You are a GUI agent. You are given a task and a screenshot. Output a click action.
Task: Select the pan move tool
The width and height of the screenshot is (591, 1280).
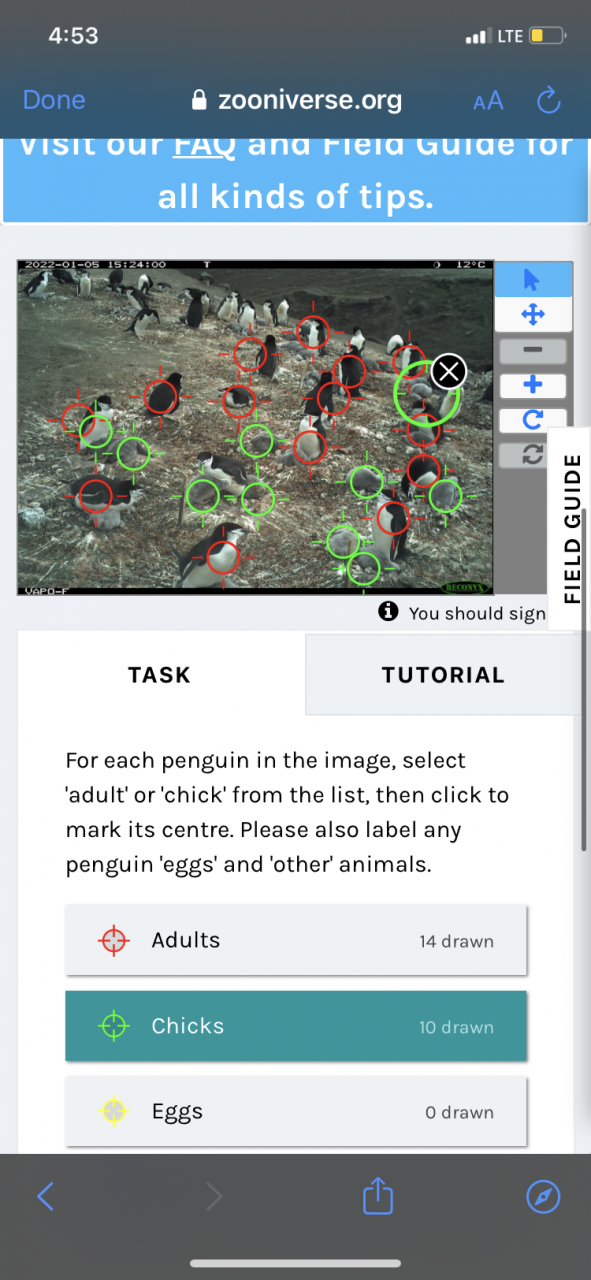click(532, 315)
